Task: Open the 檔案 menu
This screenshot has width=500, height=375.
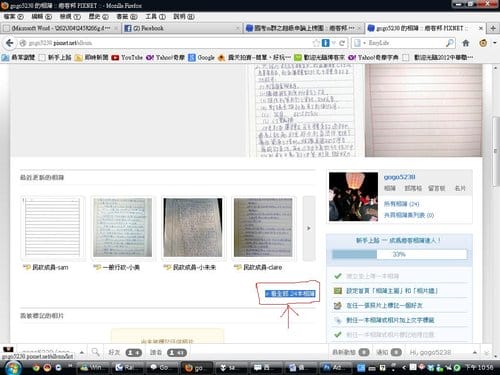Action: click(x=14, y=17)
